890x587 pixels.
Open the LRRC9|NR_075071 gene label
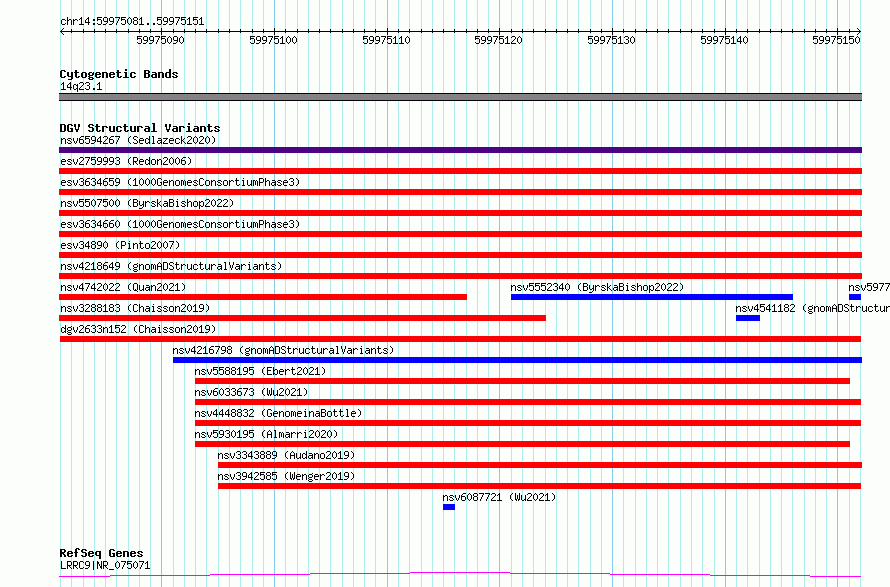105,565
